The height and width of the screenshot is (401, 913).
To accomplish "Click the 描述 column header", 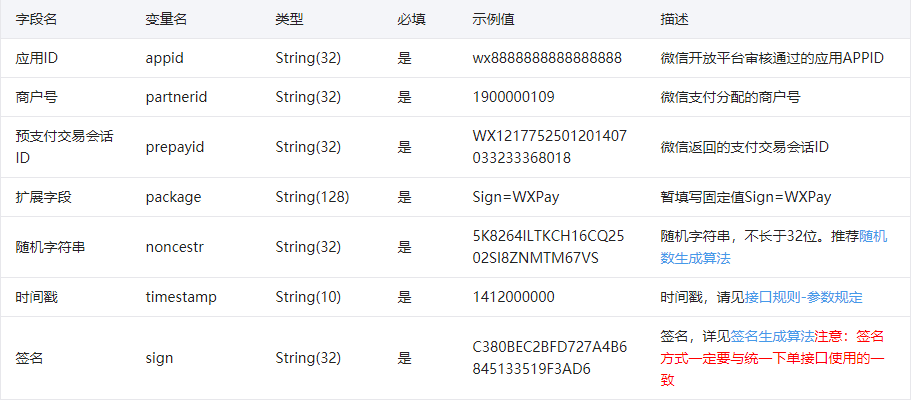I will [x=674, y=19].
